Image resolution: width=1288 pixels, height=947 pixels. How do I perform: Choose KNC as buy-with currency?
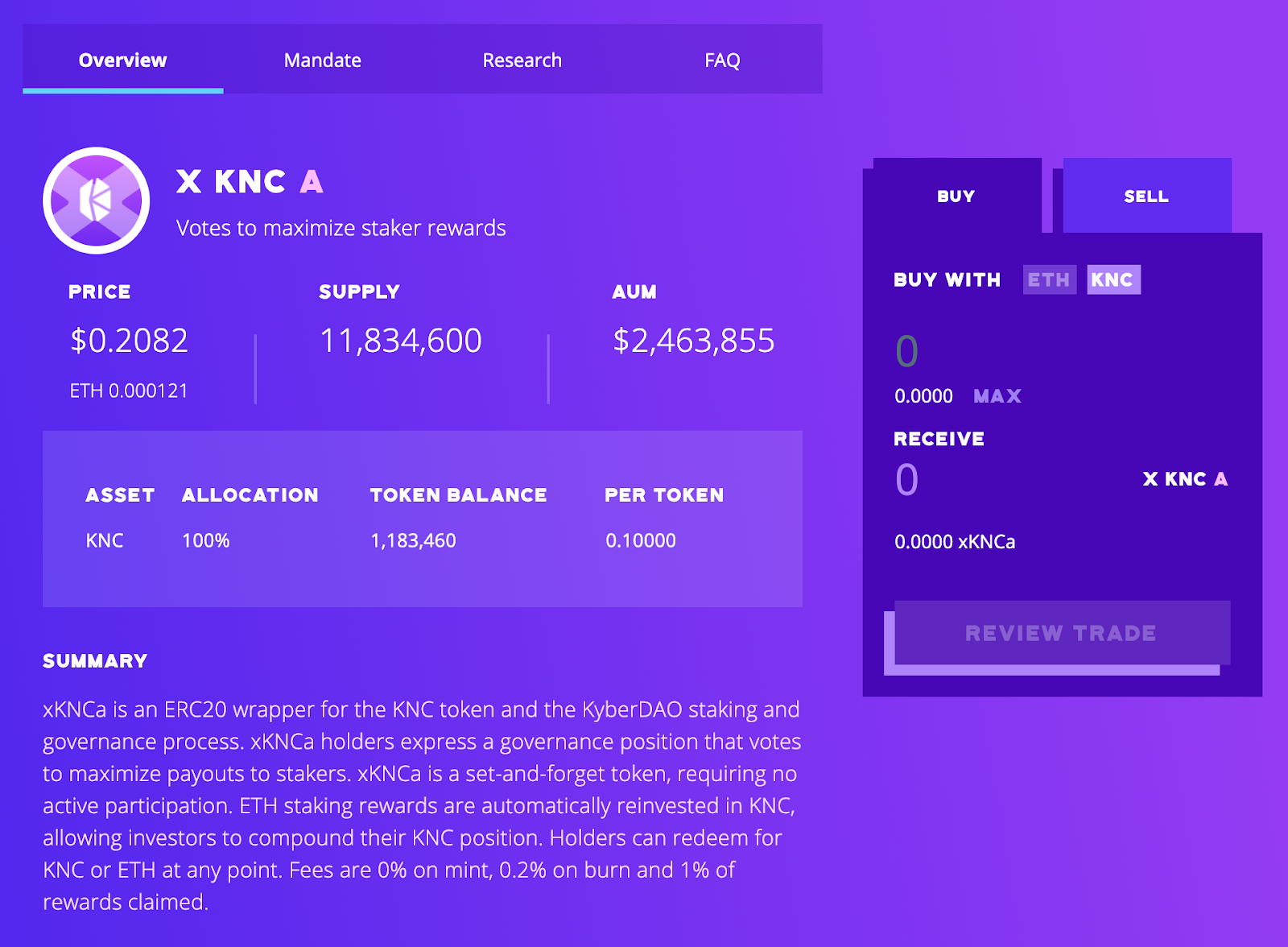click(1113, 280)
